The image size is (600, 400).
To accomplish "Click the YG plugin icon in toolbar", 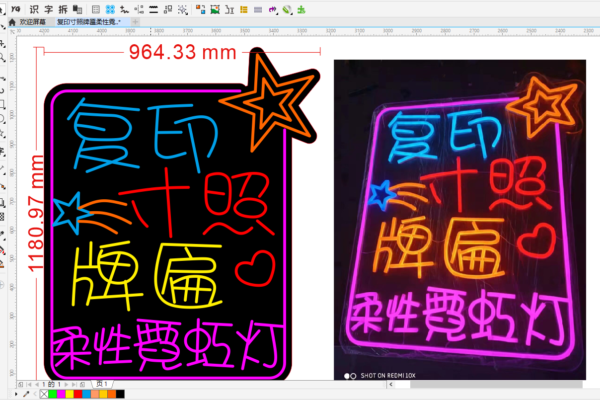I will [16, 9].
